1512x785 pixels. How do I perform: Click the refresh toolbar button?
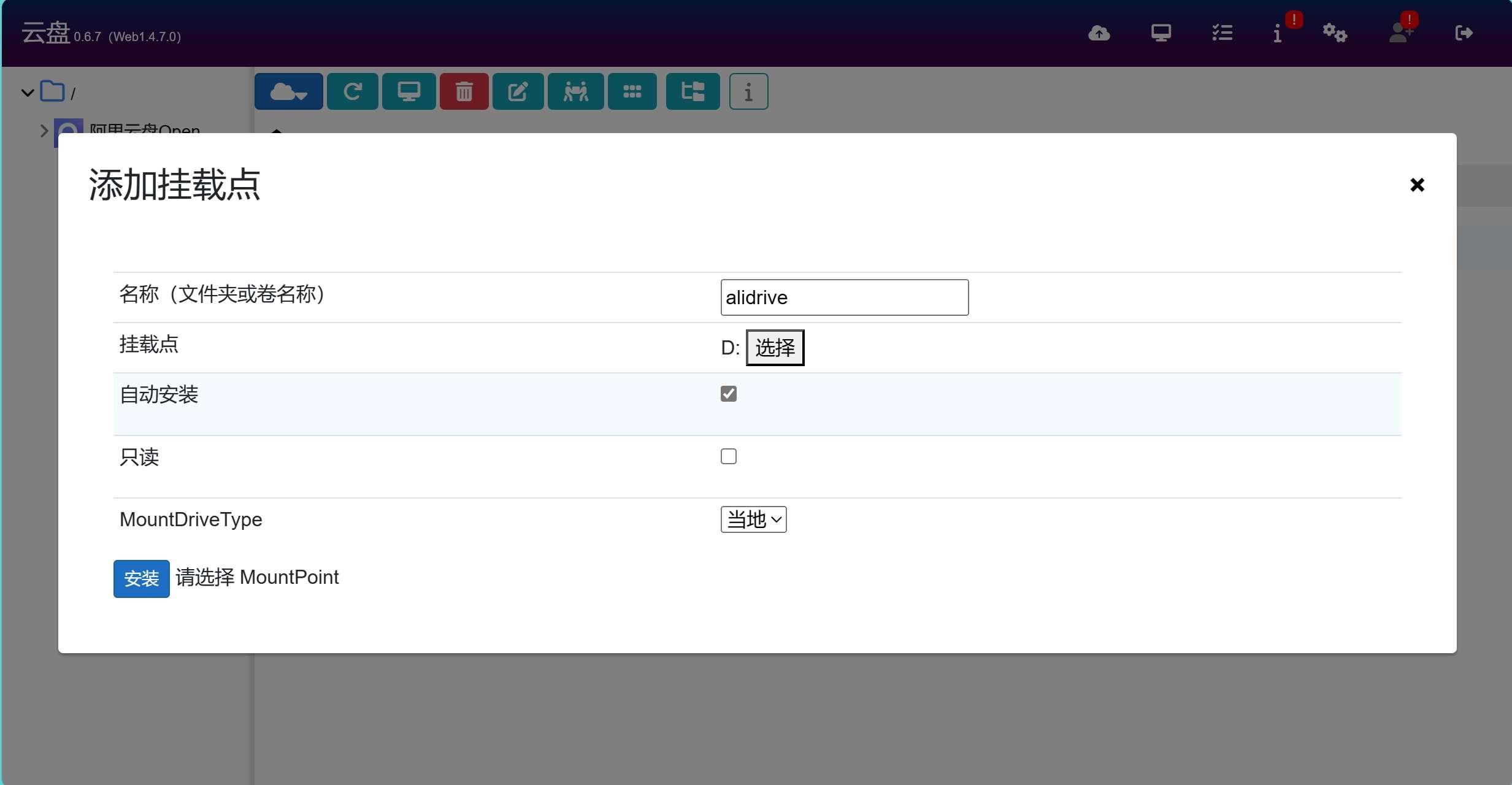(x=352, y=91)
